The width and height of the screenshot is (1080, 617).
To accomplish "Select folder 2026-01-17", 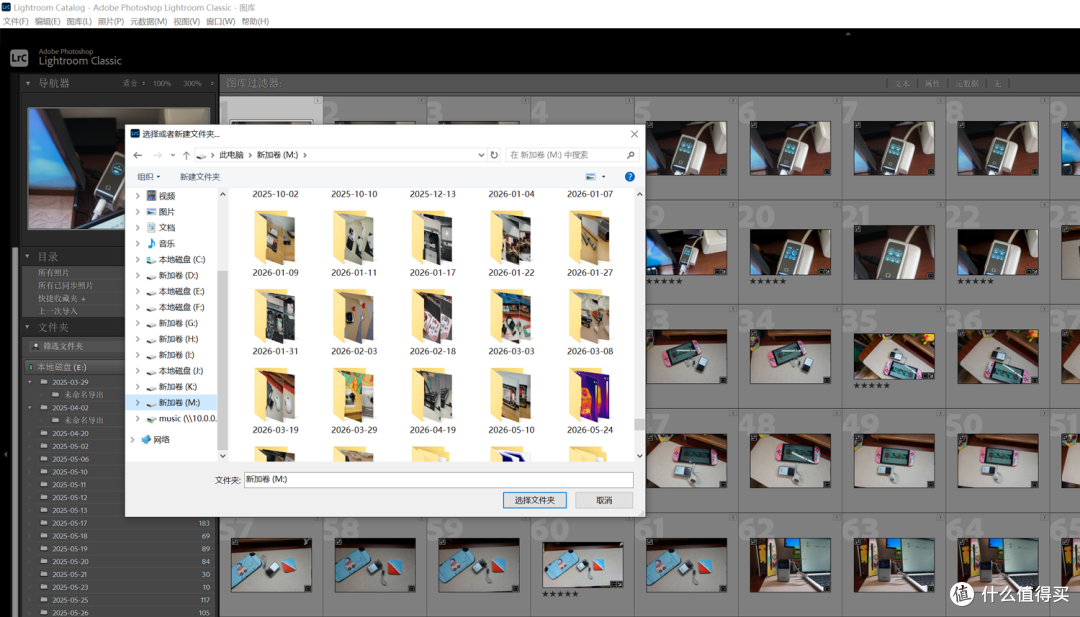I will [x=433, y=244].
